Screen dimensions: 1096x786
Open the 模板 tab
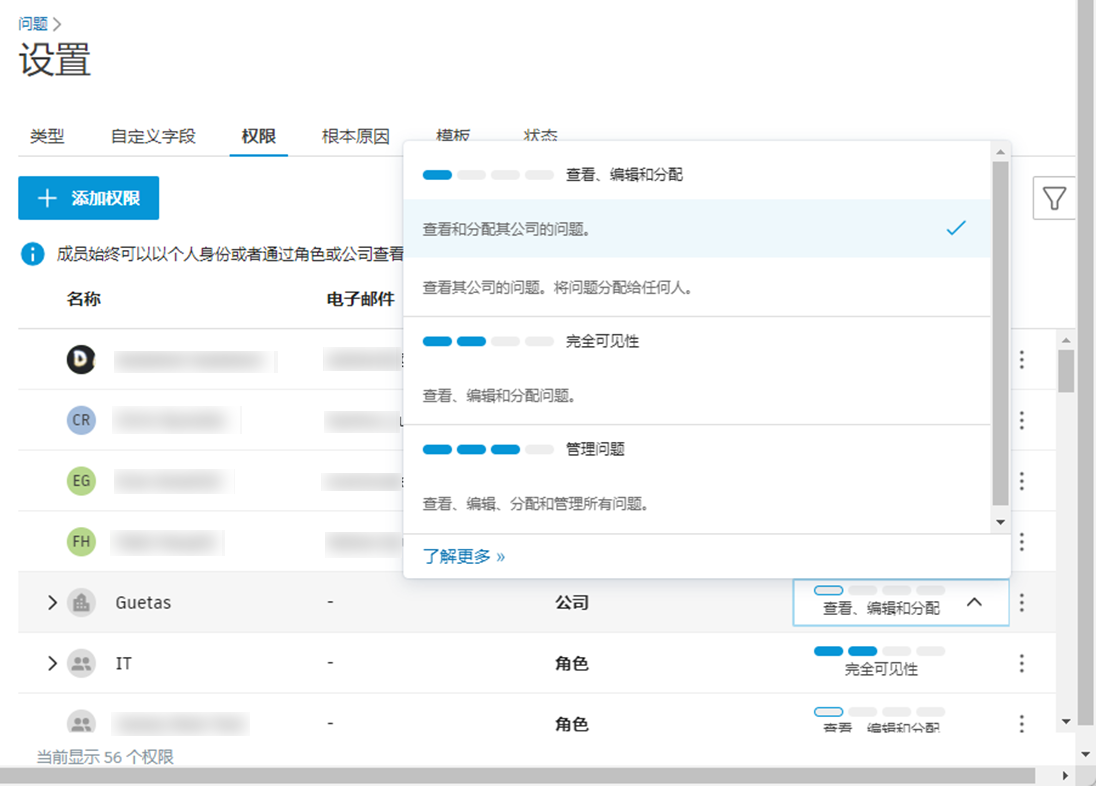(x=453, y=134)
